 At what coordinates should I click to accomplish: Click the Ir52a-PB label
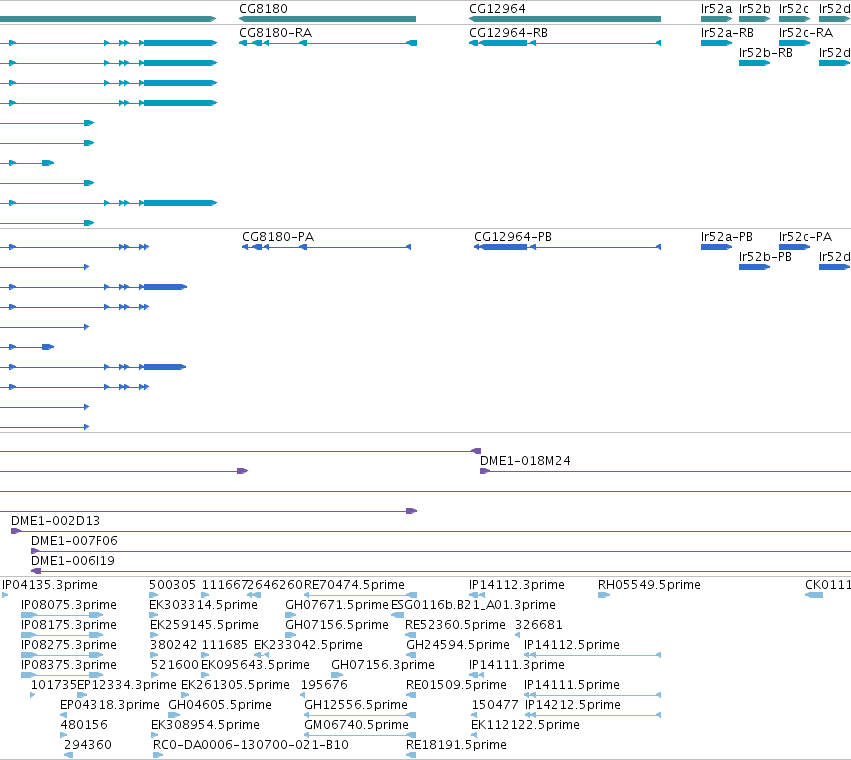[727, 237]
